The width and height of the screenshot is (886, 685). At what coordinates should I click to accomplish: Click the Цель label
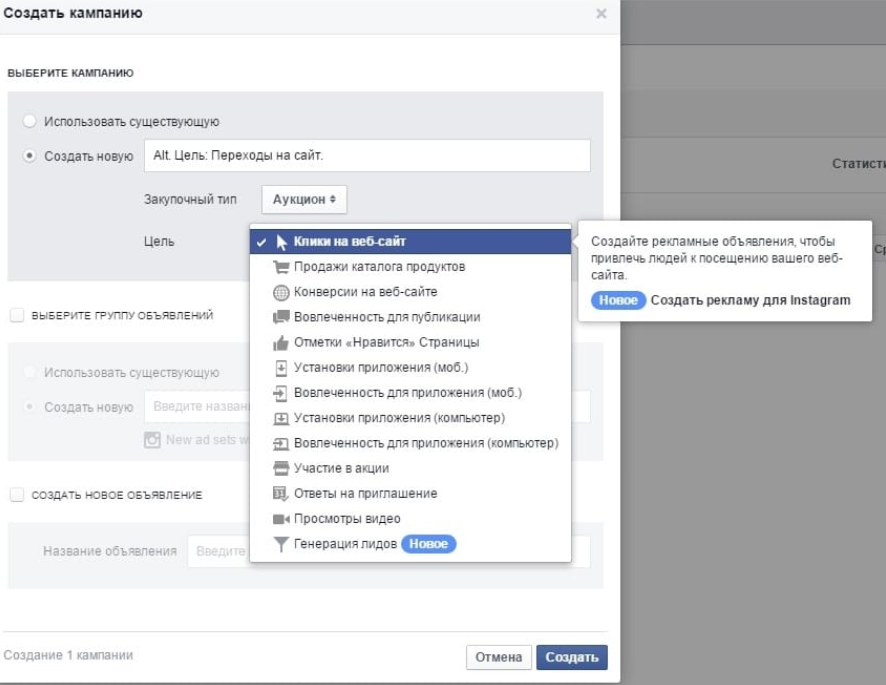(x=159, y=241)
